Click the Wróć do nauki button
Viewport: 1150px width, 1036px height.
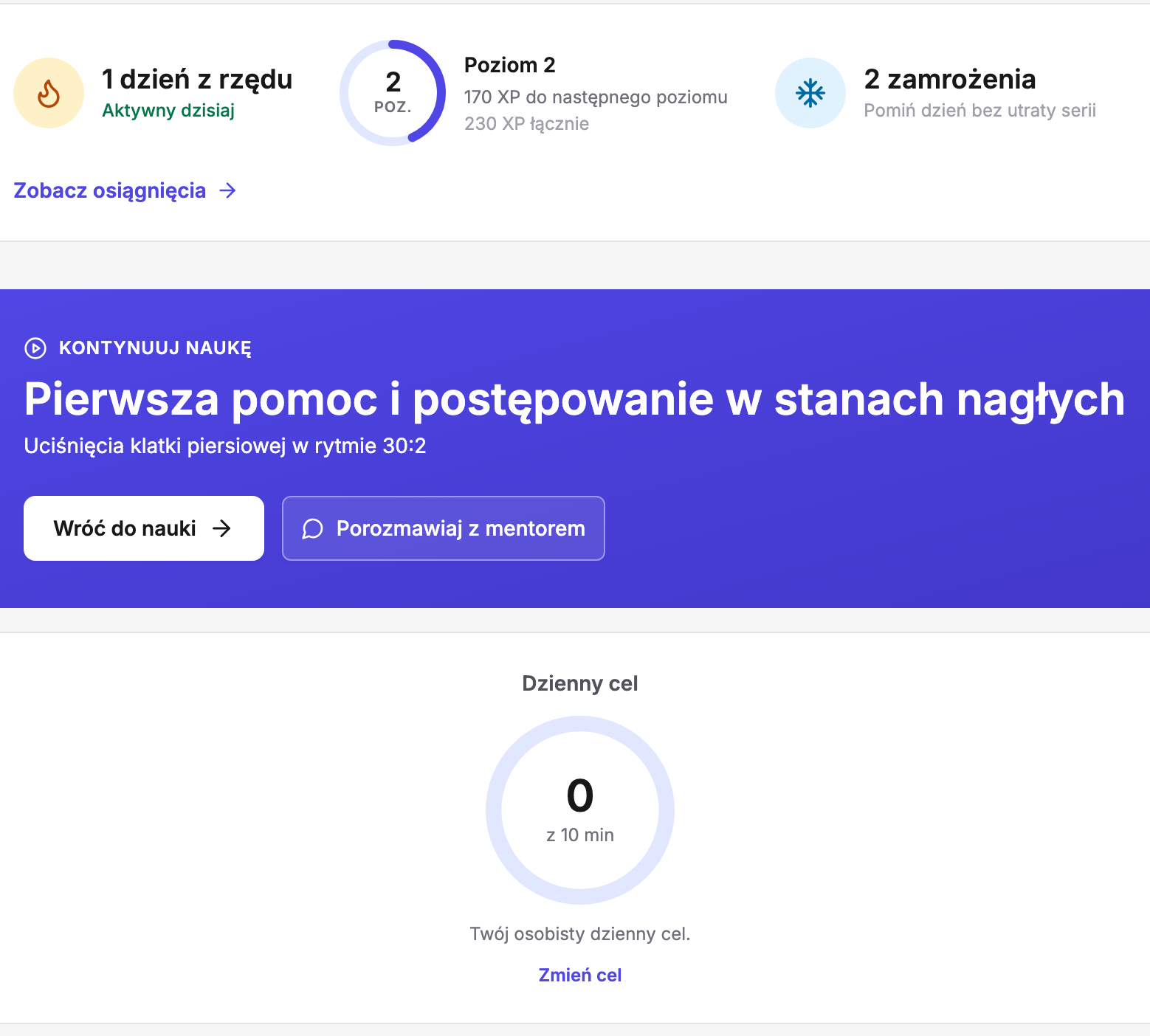tap(144, 528)
